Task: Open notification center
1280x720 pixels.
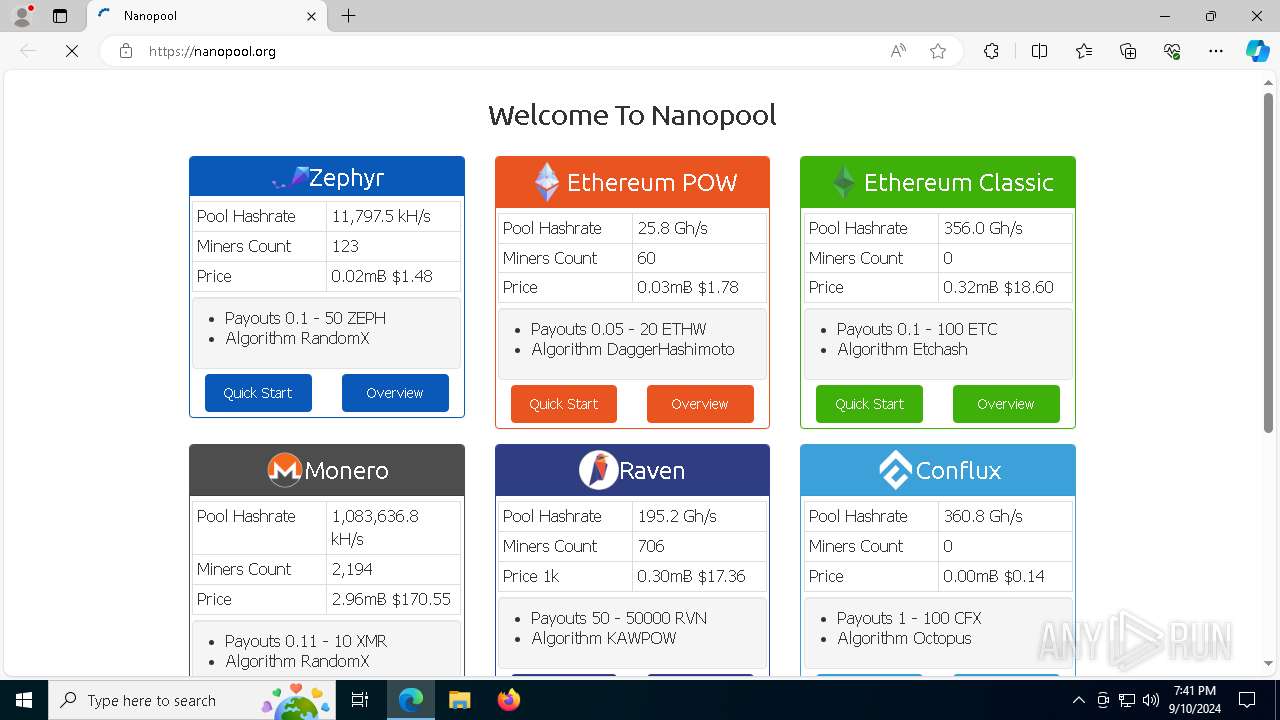Action: [1247, 700]
